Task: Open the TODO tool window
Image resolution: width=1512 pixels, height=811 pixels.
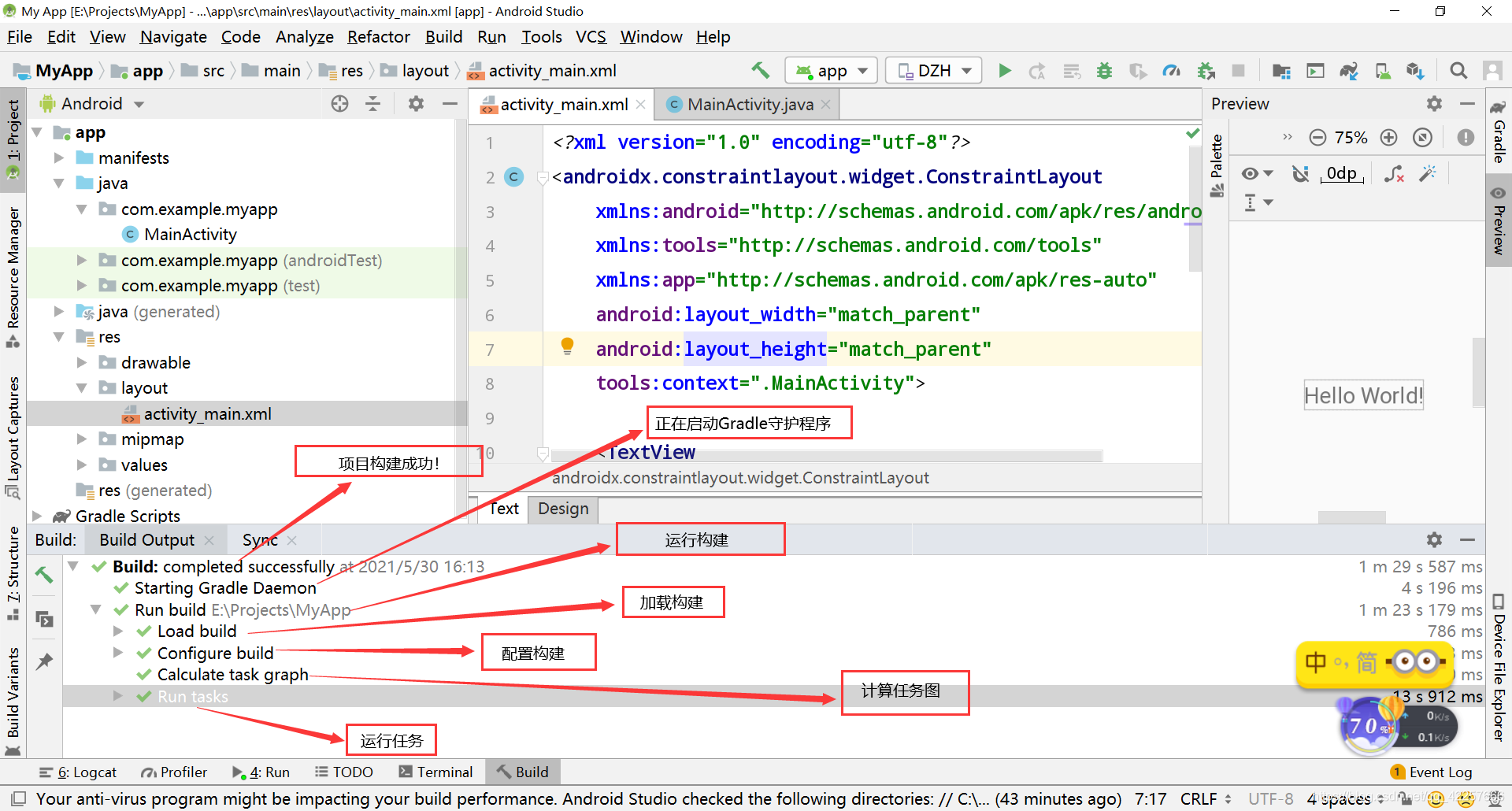Action: tap(344, 772)
